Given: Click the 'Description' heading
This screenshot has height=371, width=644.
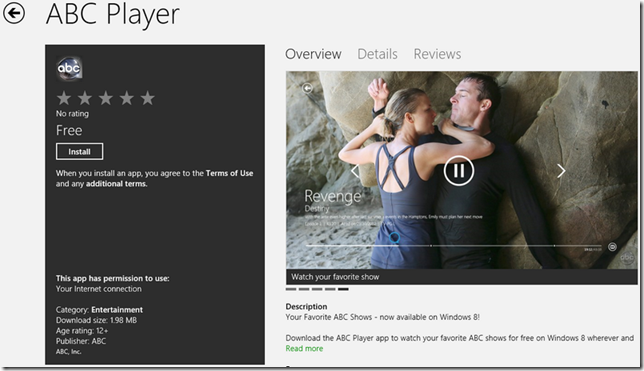Looking at the screenshot, I should point(306,306).
